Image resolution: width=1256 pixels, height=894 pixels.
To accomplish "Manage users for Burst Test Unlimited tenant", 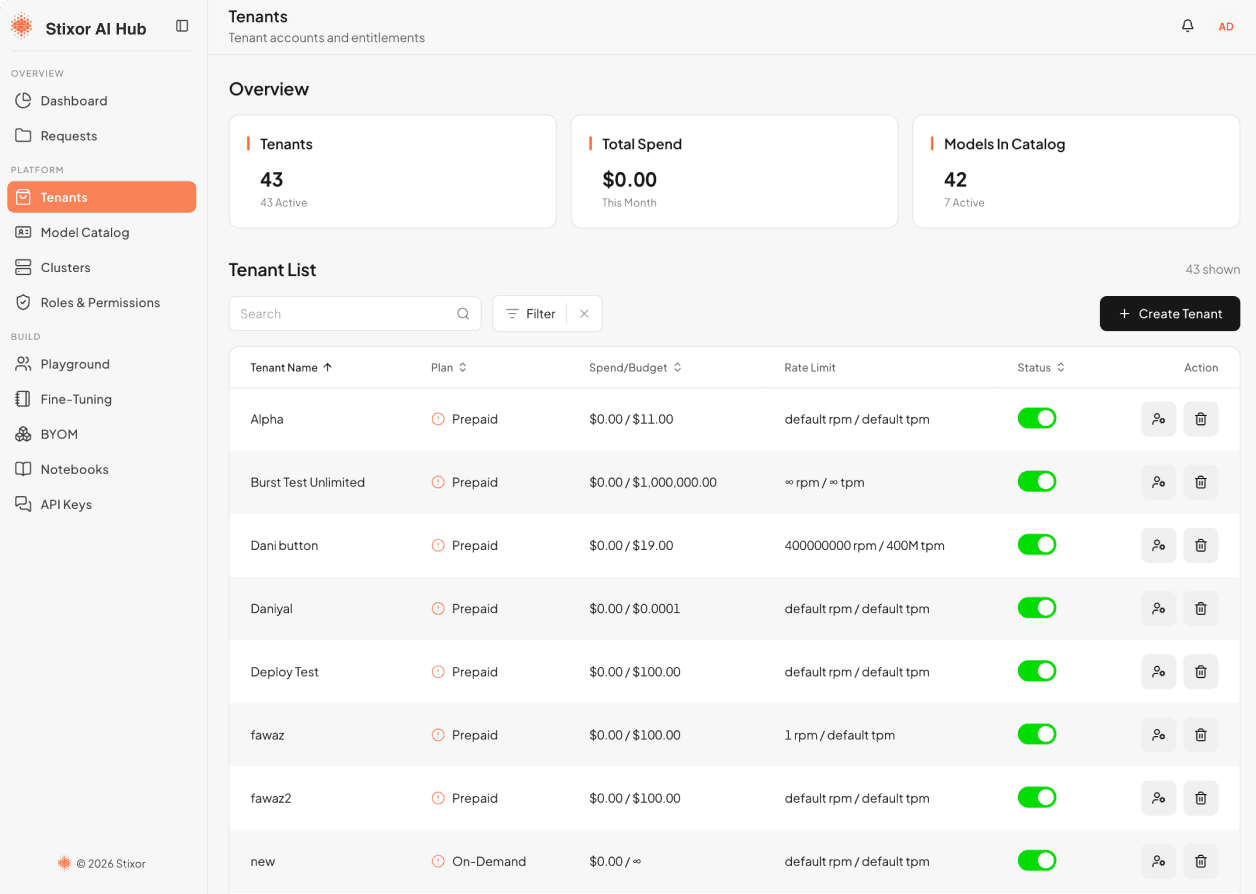I will [1158, 482].
